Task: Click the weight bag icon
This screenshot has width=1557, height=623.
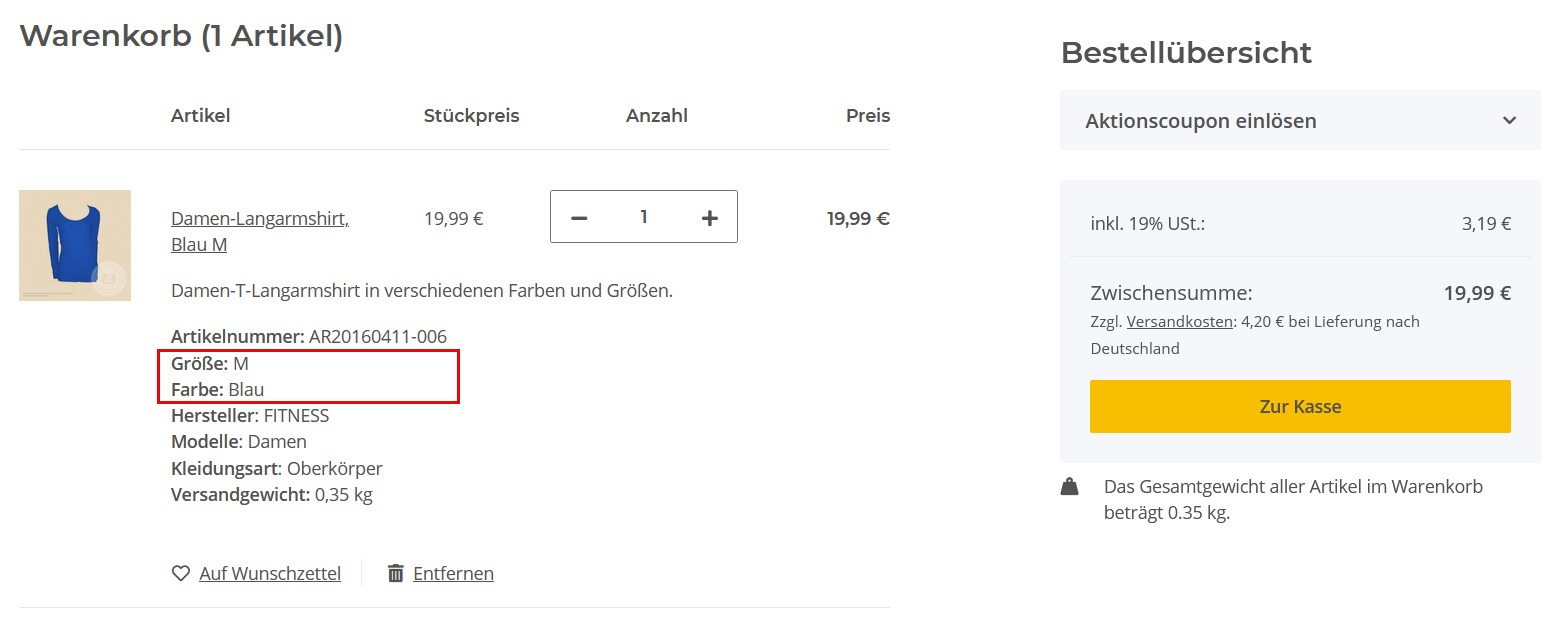Action: pos(1070,487)
